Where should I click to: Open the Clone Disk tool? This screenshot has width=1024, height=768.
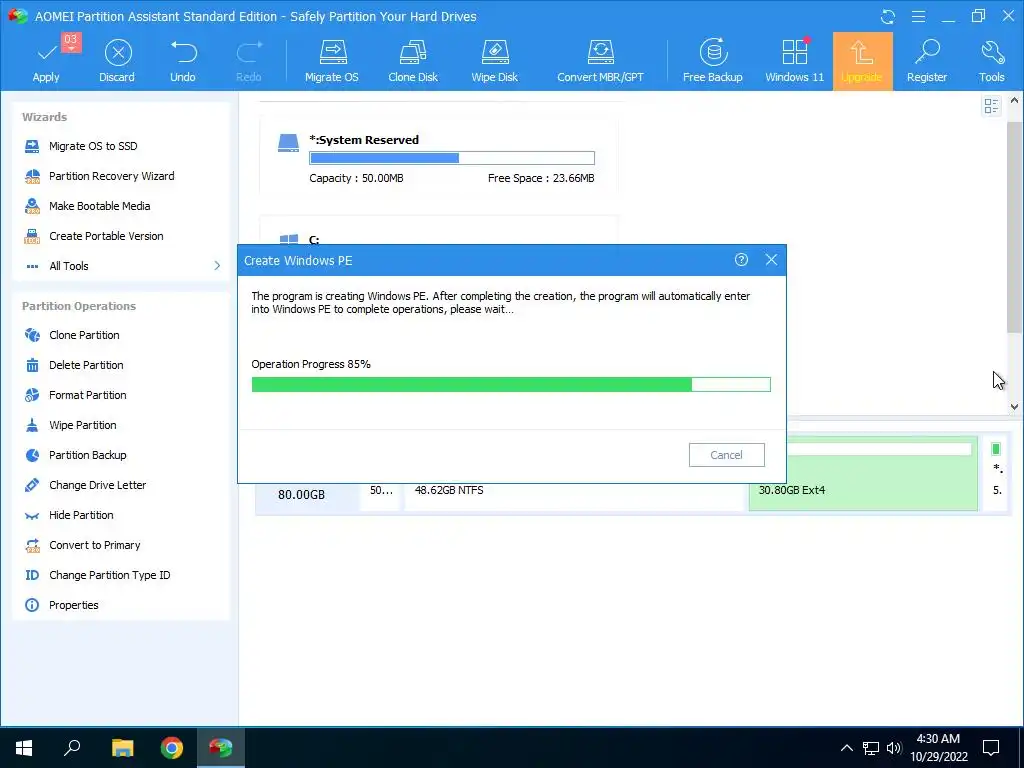pyautogui.click(x=413, y=60)
